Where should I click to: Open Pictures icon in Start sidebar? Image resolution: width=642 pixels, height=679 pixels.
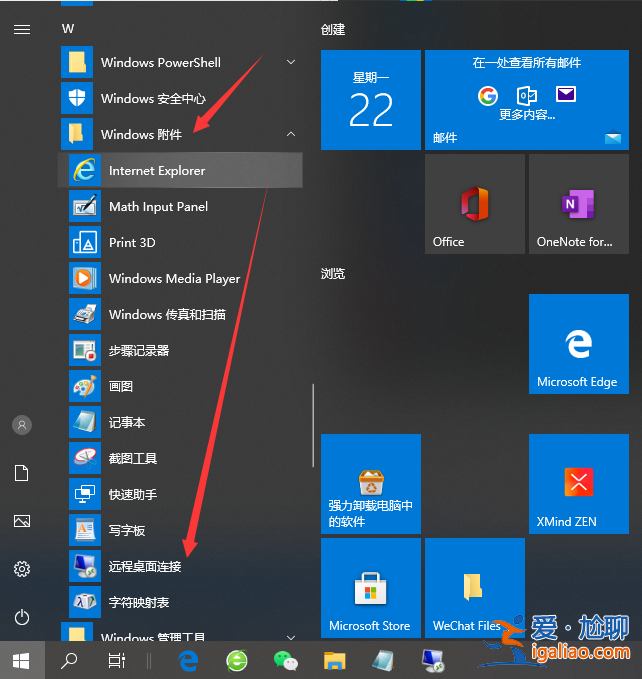click(x=22, y=521)
